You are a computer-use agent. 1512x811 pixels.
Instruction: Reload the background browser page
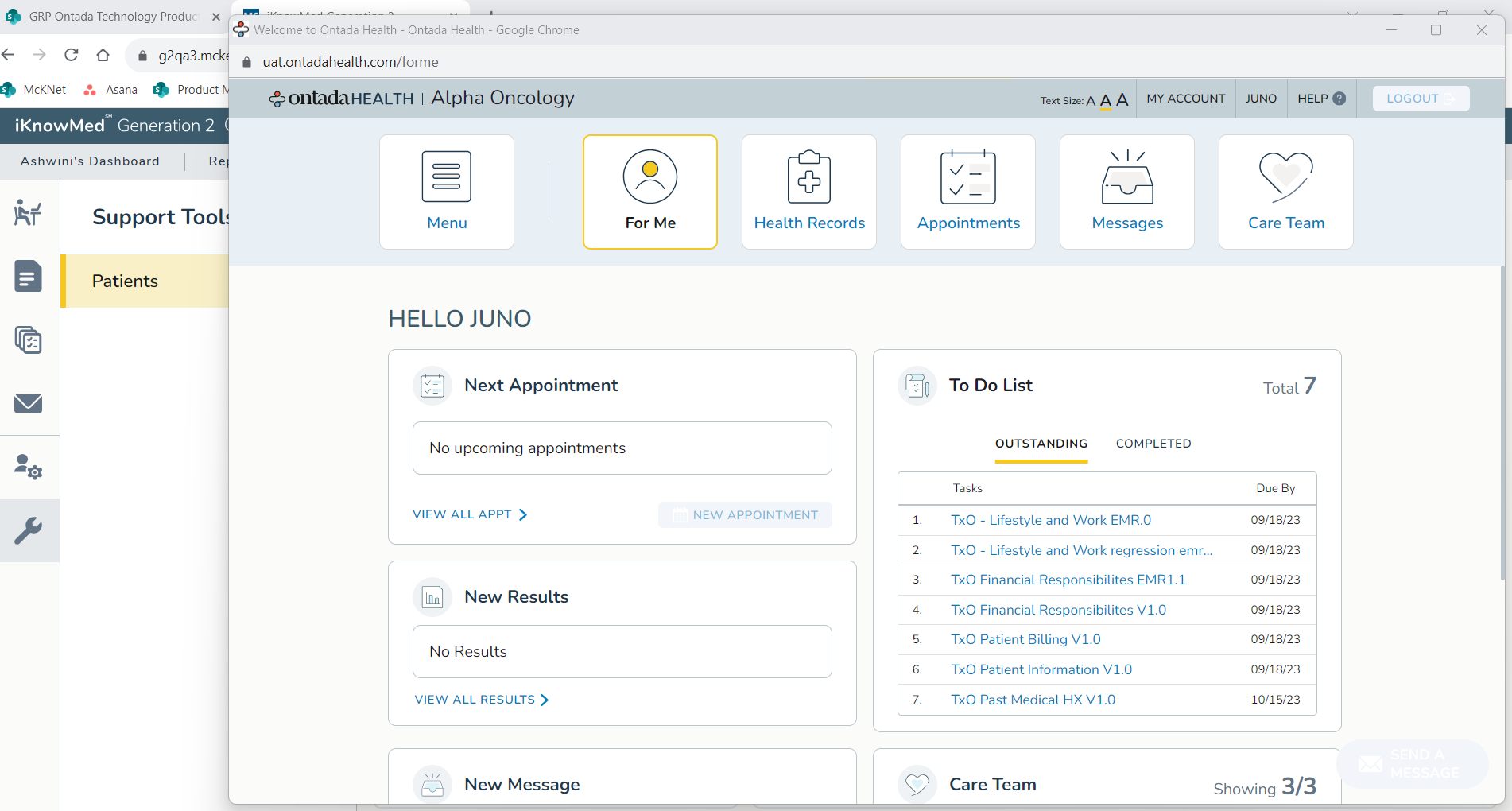tap(72, 55)
